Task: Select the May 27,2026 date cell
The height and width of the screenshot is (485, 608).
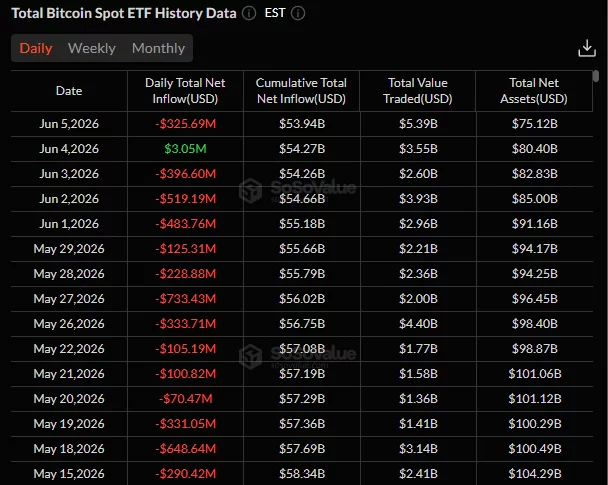Action: (x=69, y=299)
